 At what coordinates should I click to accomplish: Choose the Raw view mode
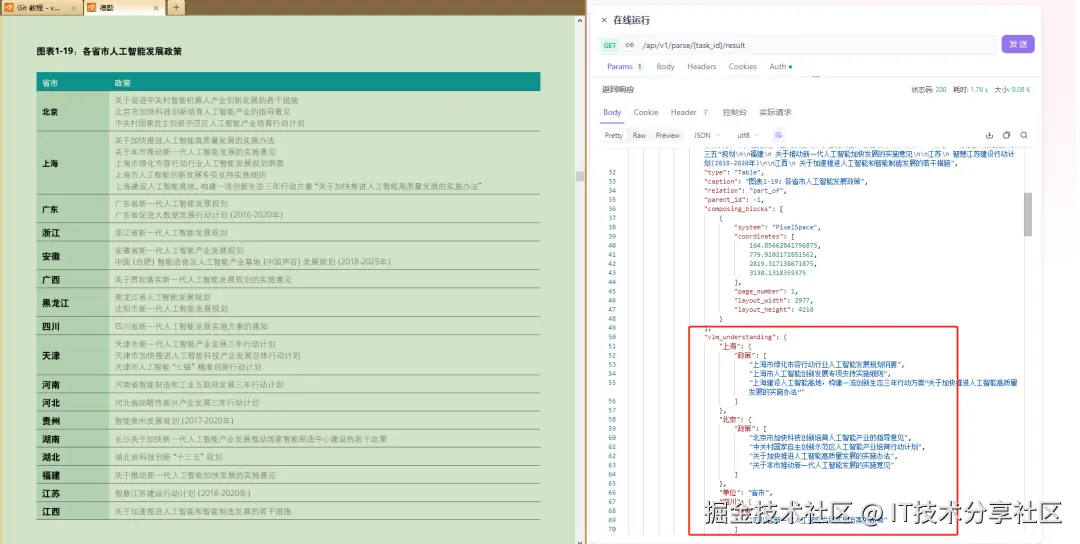(x=639, y=136)
